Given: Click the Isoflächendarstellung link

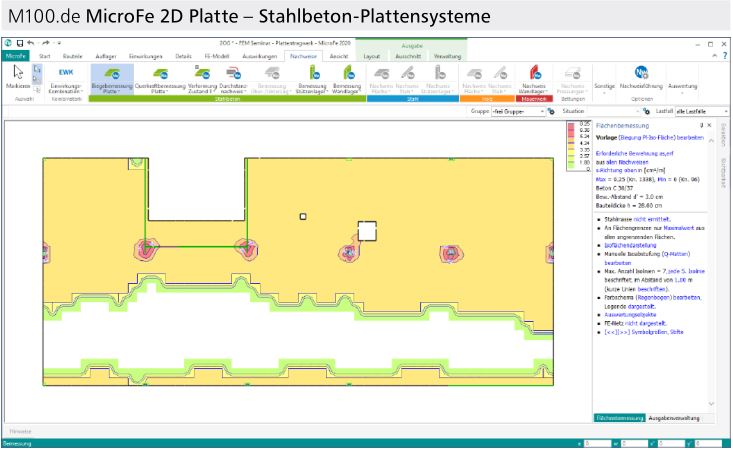Looking at the screenshot, I should (630, 245).
